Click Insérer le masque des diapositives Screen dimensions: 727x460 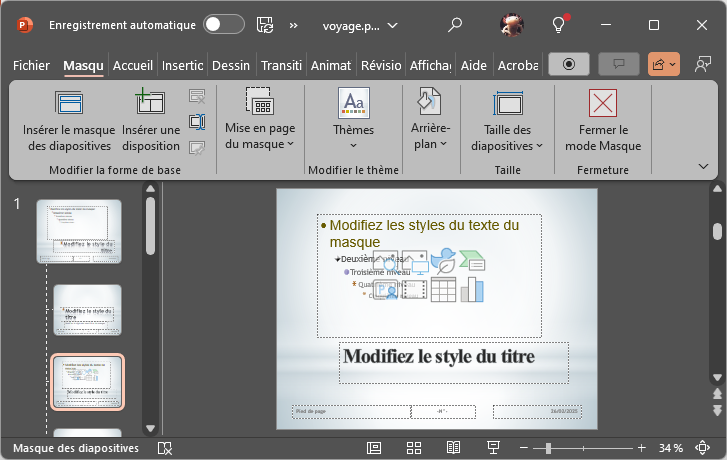(69, 121)
